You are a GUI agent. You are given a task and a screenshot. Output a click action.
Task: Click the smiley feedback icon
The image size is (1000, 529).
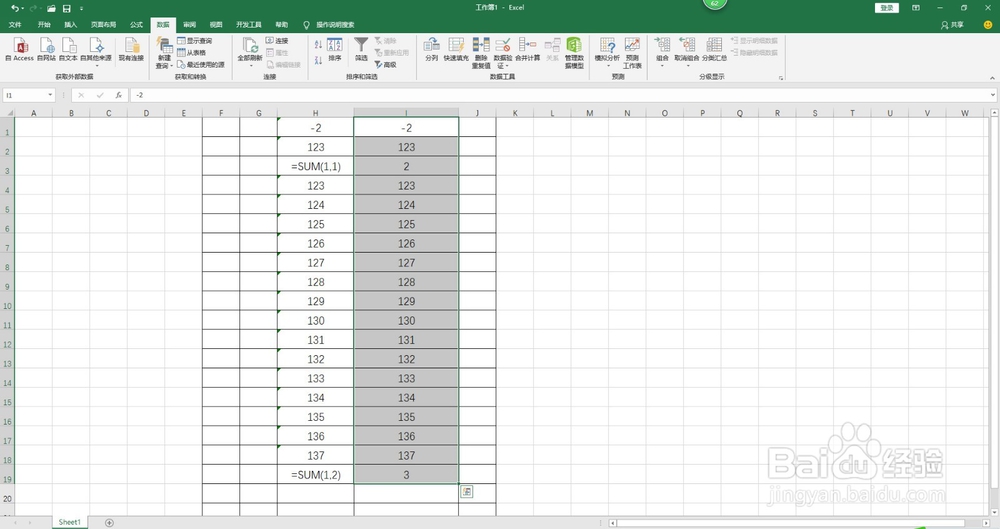(x=988, y=25)
